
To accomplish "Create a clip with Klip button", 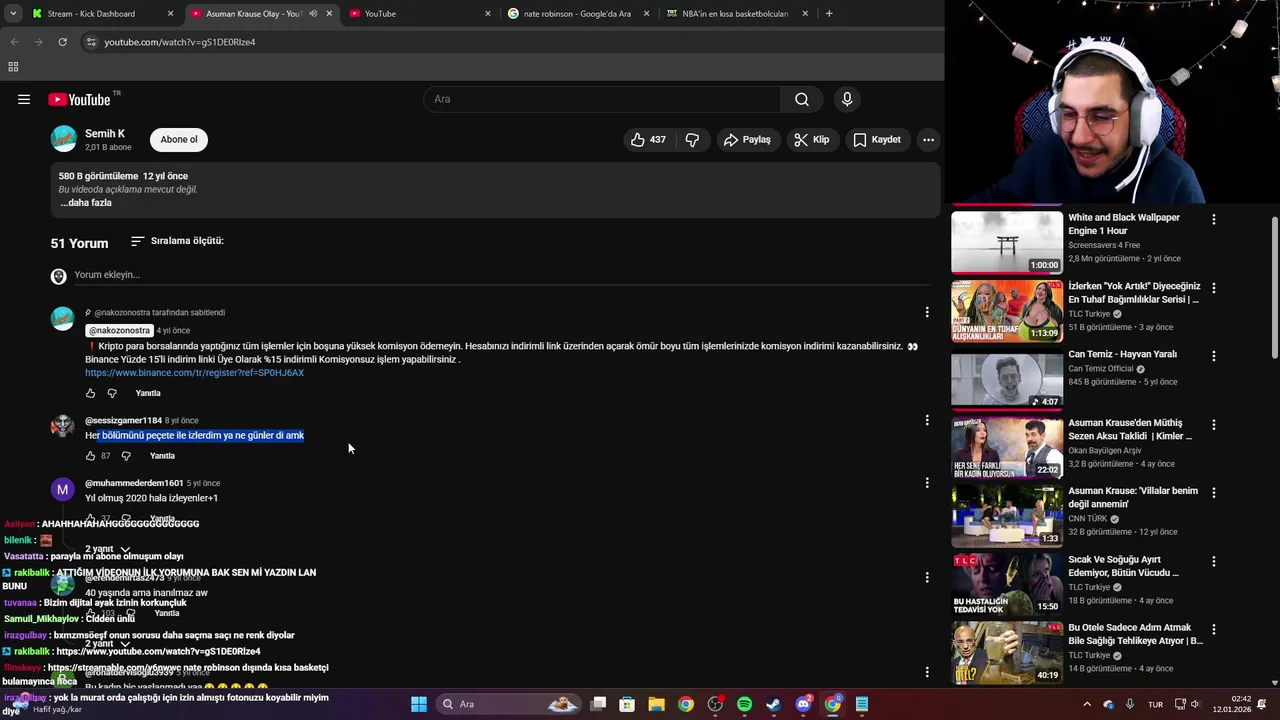I will pos(812,140).
